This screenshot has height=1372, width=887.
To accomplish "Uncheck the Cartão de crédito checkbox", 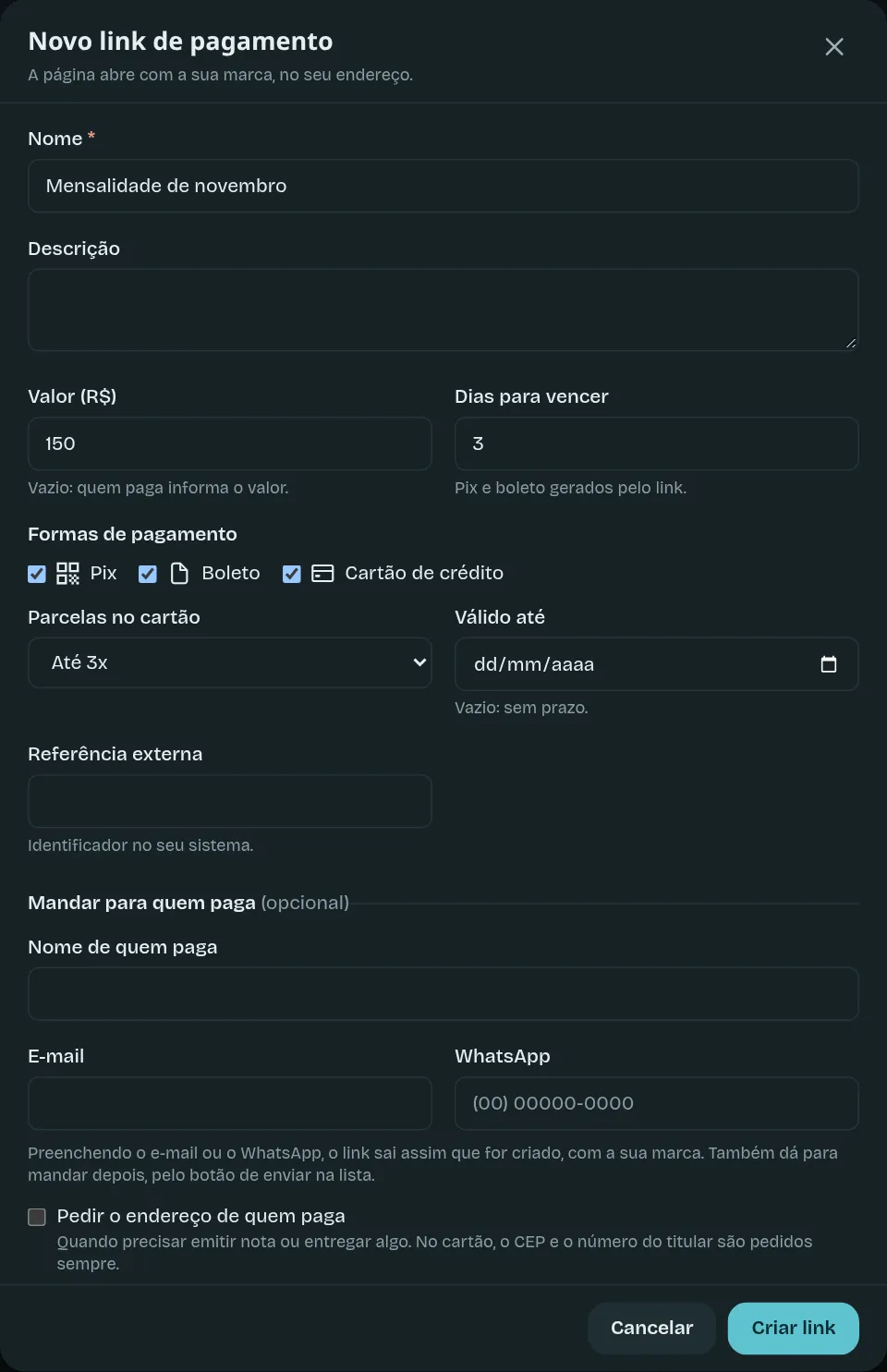I will pyautogui.click(x=292, y=574).
